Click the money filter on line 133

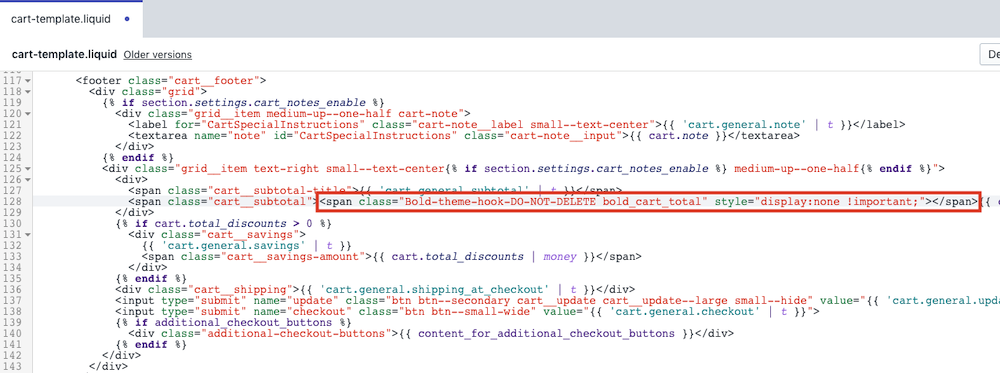[560, 256]
